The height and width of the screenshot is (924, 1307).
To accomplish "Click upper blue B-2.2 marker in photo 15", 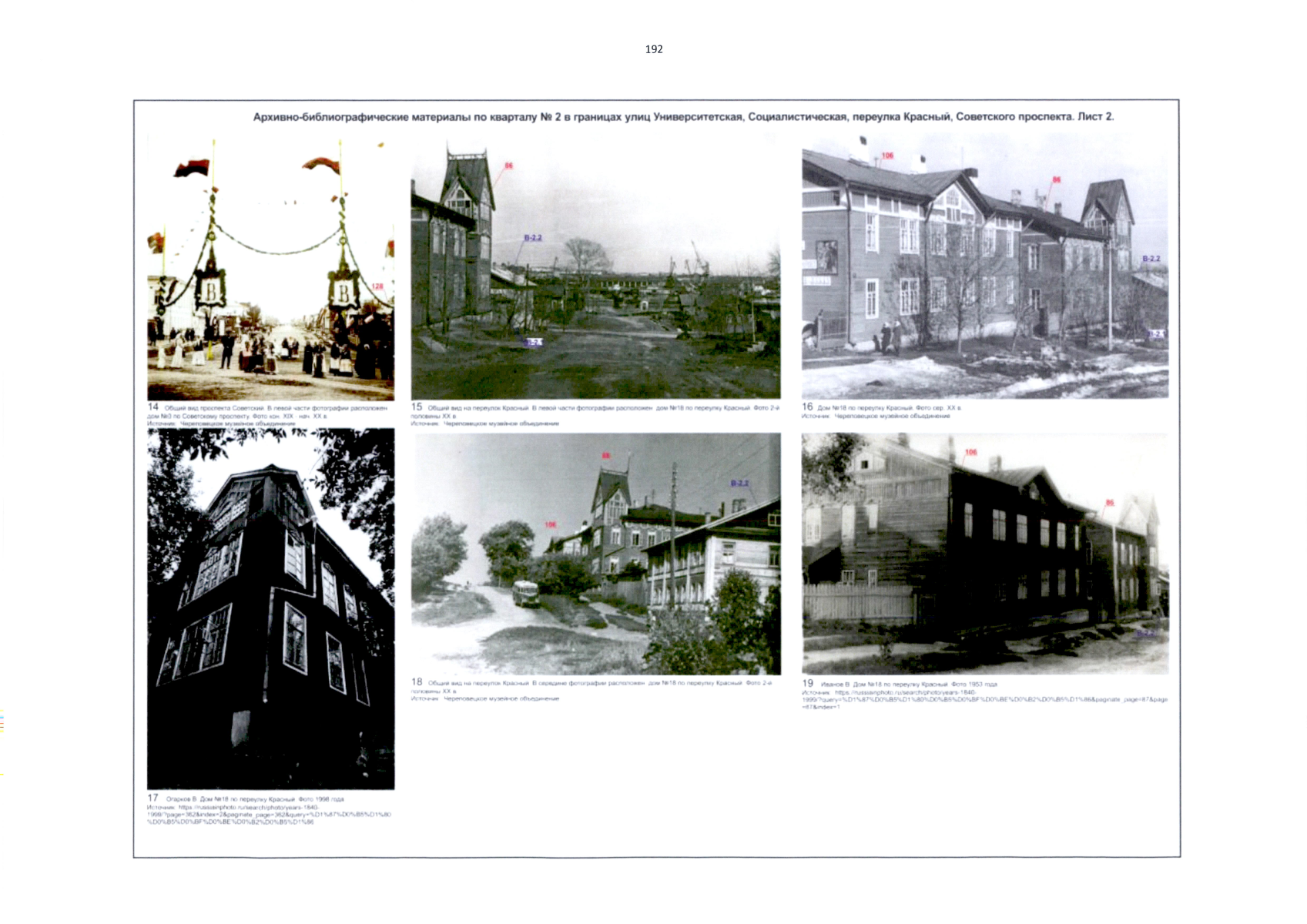I will pyautogui.click(x=533, y=238).
